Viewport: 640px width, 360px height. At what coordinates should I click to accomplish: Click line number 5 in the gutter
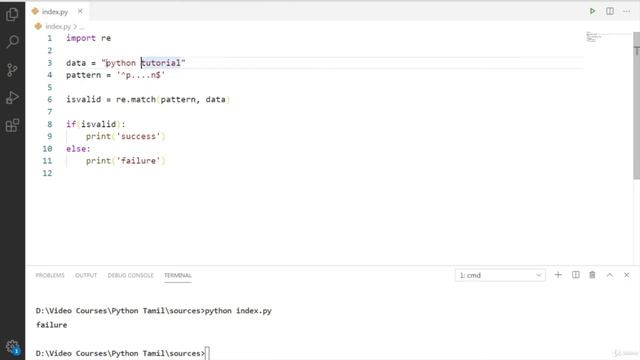click(x=49, y=87)
